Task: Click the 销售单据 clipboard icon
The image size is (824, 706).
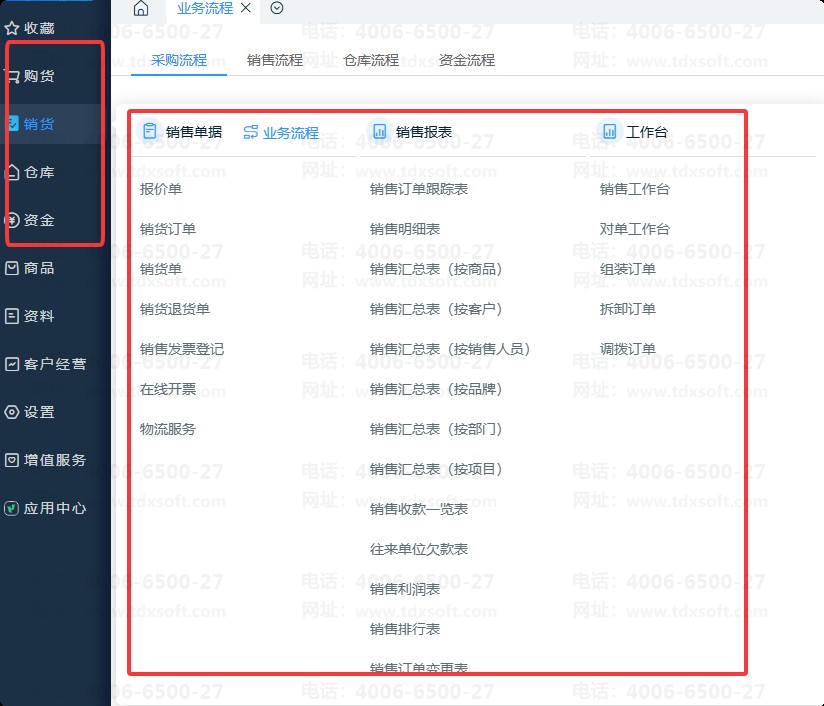Action: (x=150, y=131)
